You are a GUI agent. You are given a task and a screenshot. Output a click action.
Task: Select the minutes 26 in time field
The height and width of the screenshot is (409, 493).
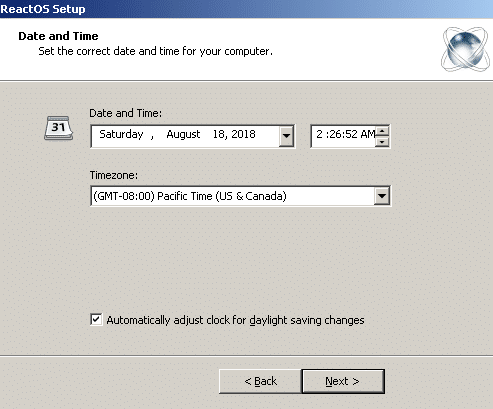click(334, 134)
